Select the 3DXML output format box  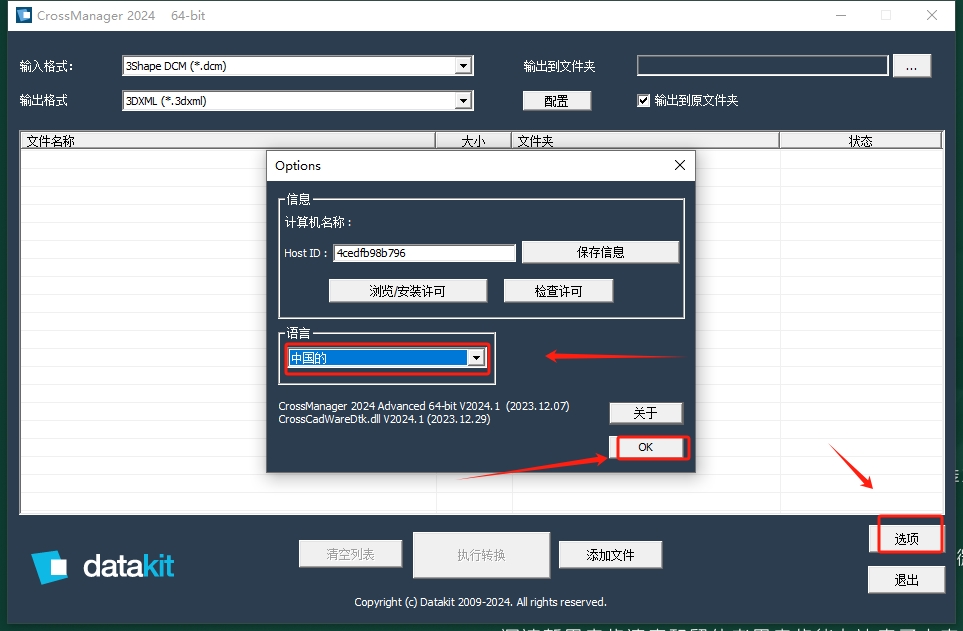[298, 101]
